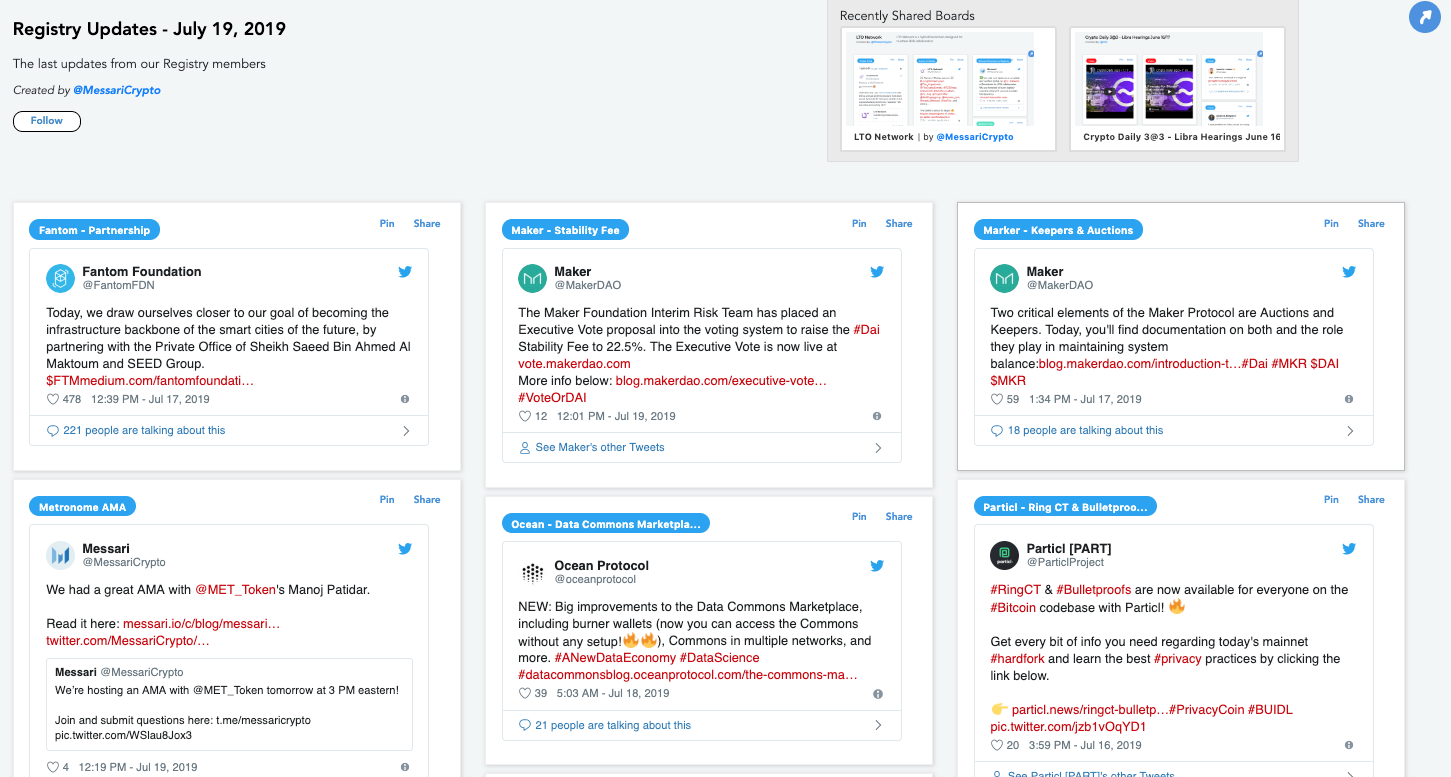Open Fantom Foundation profile avatar
Image resolution: width=1451 pixels, height=777 pixels.
[x=60, y=278]
